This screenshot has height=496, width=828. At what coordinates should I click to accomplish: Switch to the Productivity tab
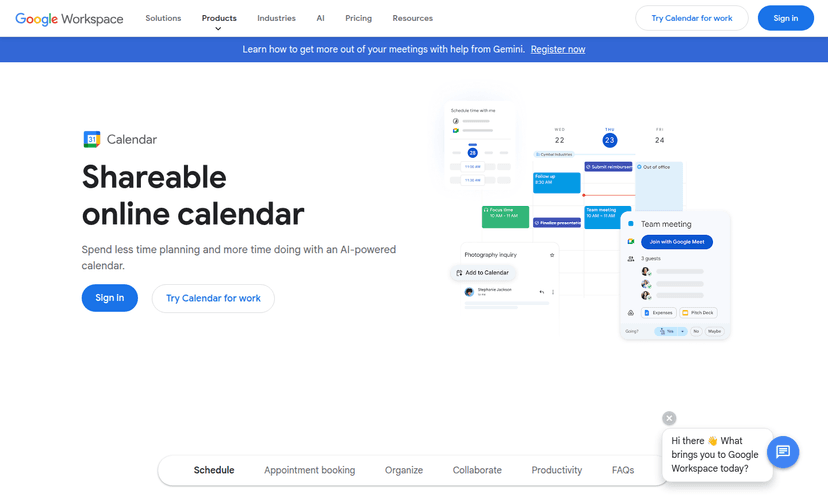557,470
